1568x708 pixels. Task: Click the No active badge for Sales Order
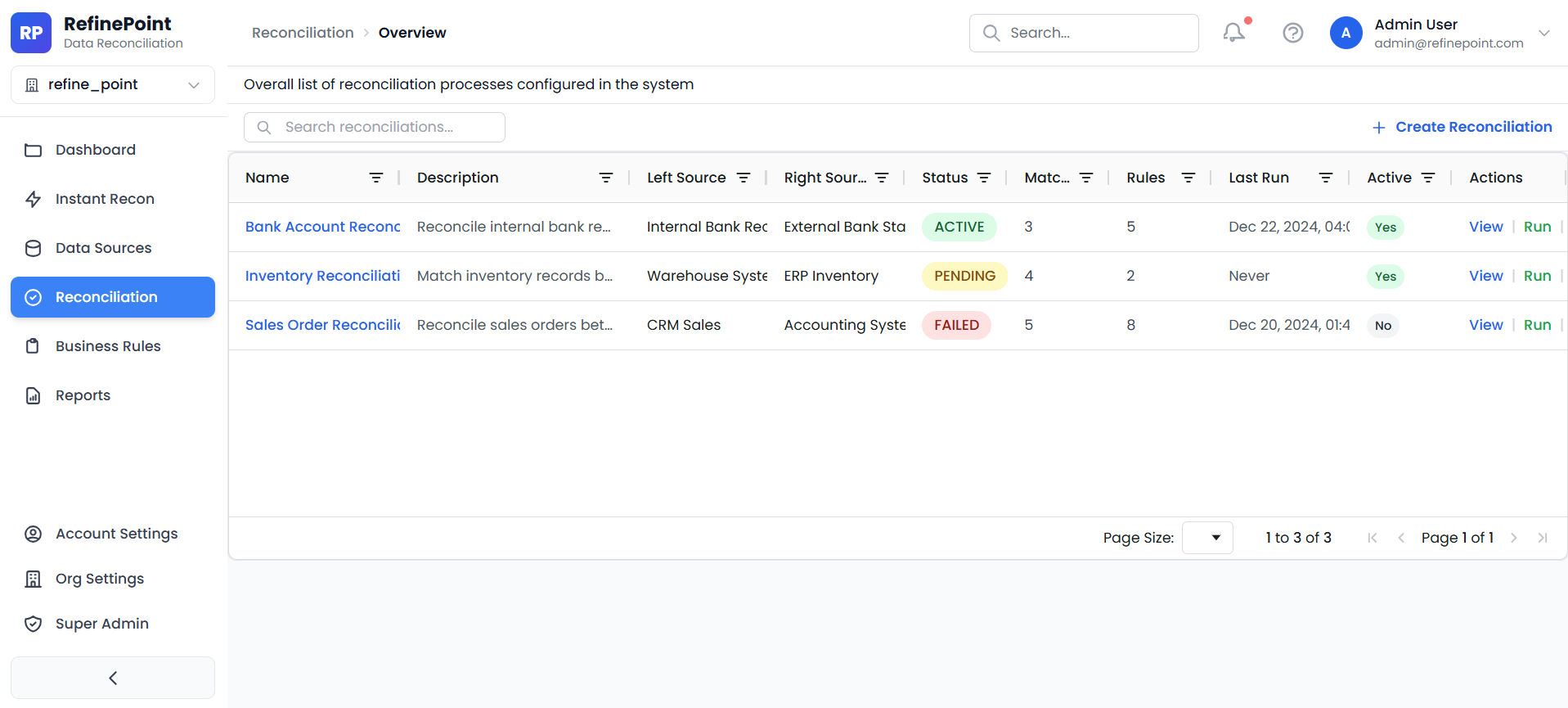[x=1383, y=326]
